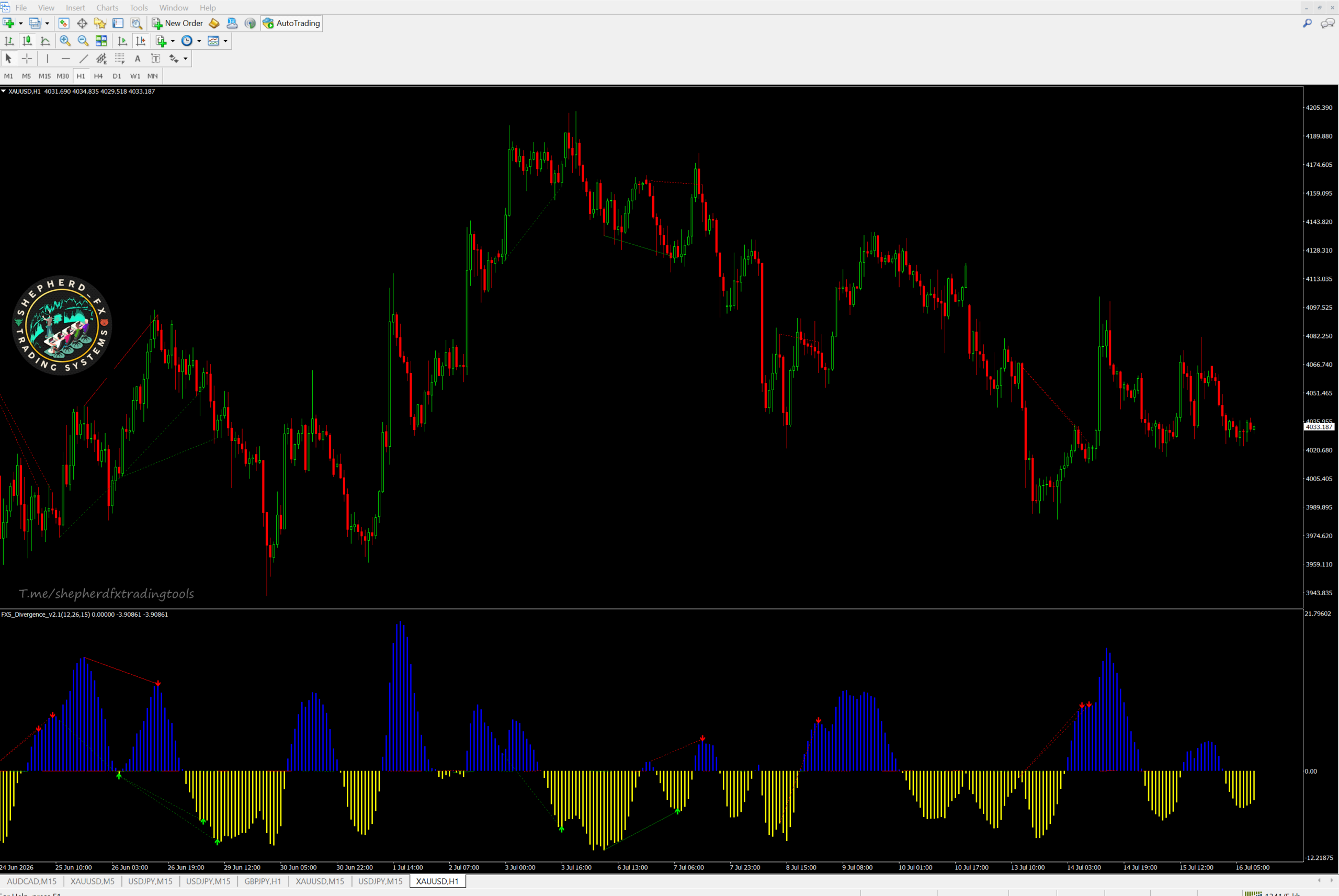Open the virtual hosting cloud icon
Image resolution: width=1339 pixels, height=896 pixels.
232,23
